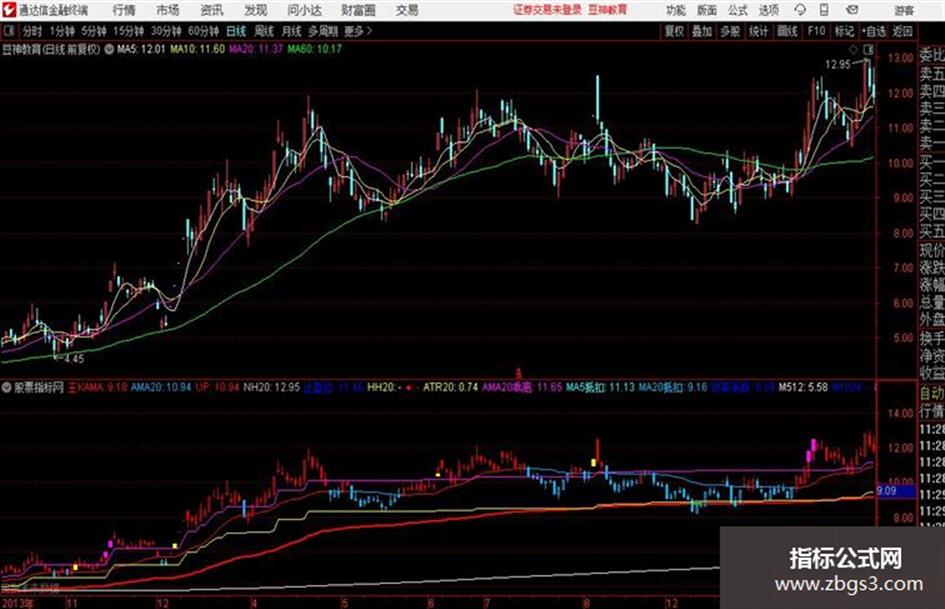Viewport: 945px width, 609px height.
Task: Open the envelope message icon
Action: pos(852,10)
